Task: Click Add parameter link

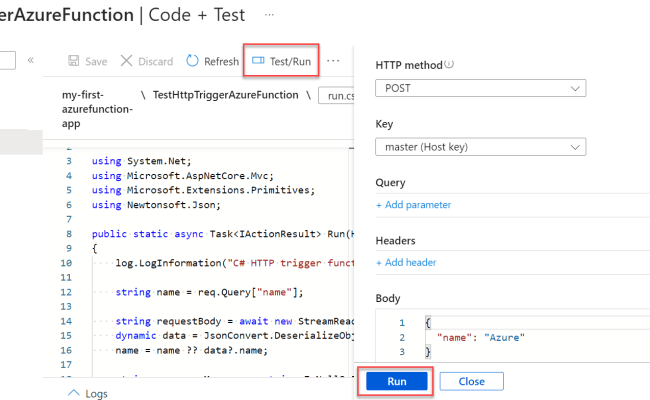Action: [413, 205]
